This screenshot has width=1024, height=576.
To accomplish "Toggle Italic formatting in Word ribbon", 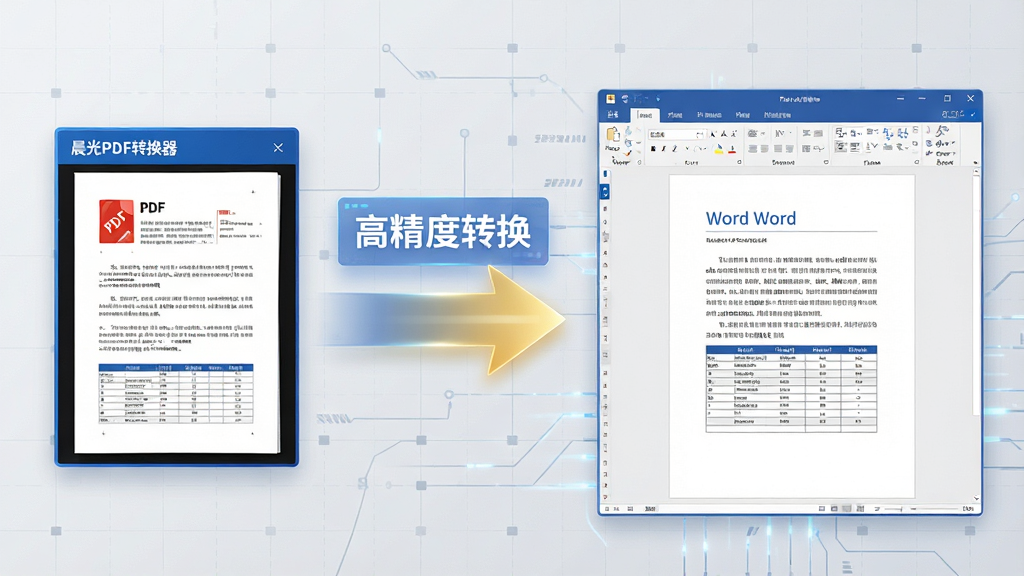I will click(664, 149).
